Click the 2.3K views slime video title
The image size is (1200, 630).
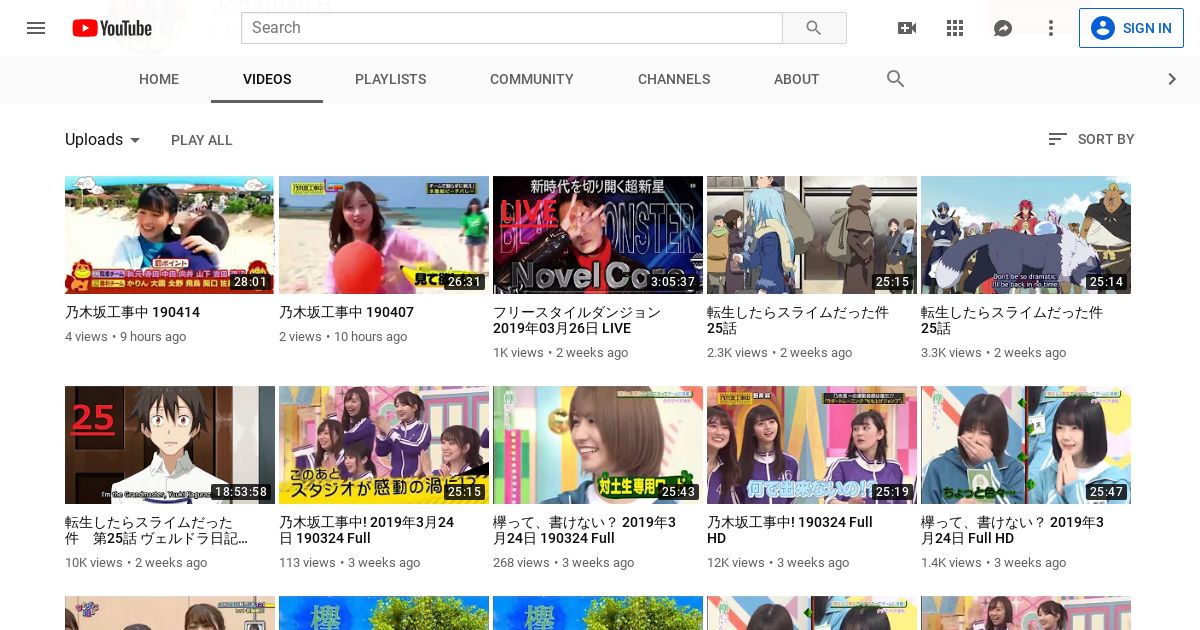(798, 320)
